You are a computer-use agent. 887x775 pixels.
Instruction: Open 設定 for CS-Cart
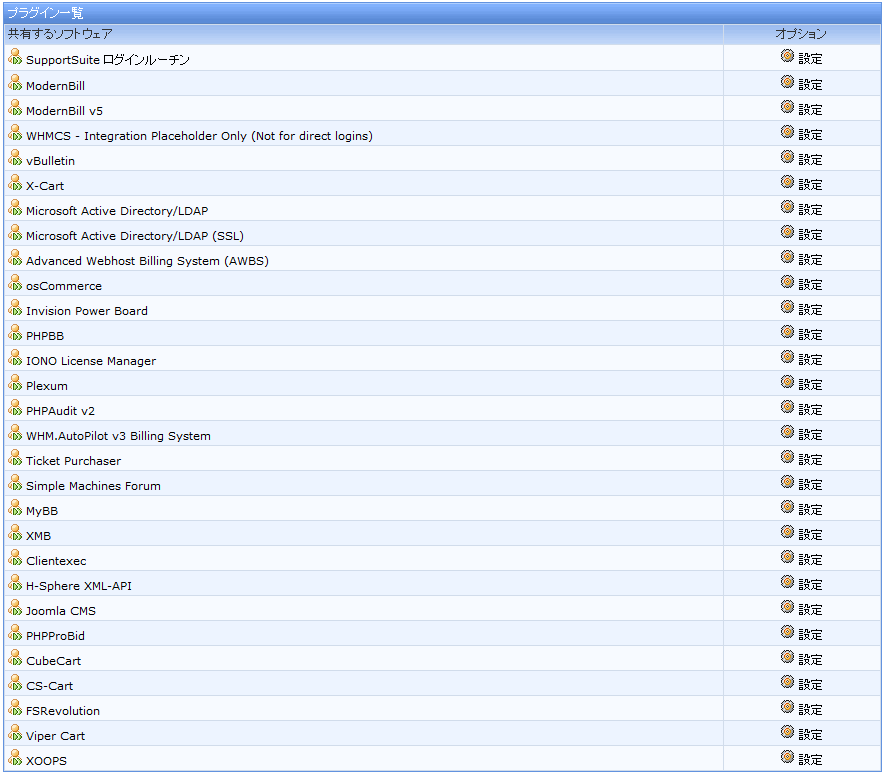(810, 684)
